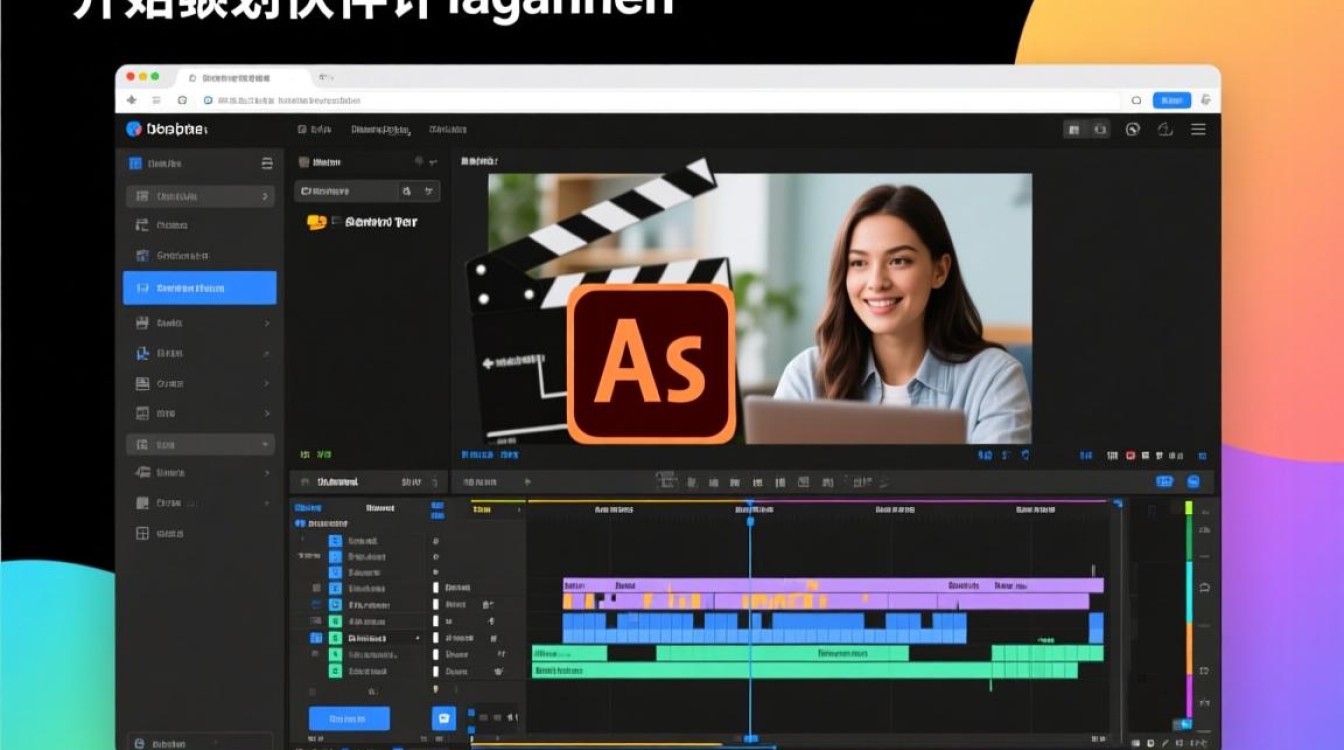Open the first menu item in the app header
The height and width of the screenshot is (750, 1344).
point(314,129)
